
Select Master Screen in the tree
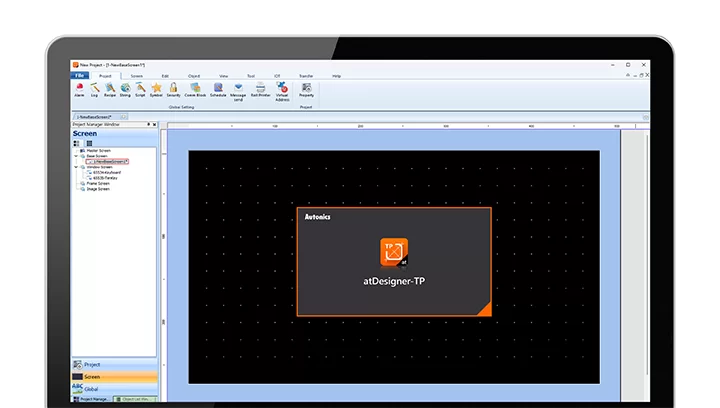(x=96, y=151)
